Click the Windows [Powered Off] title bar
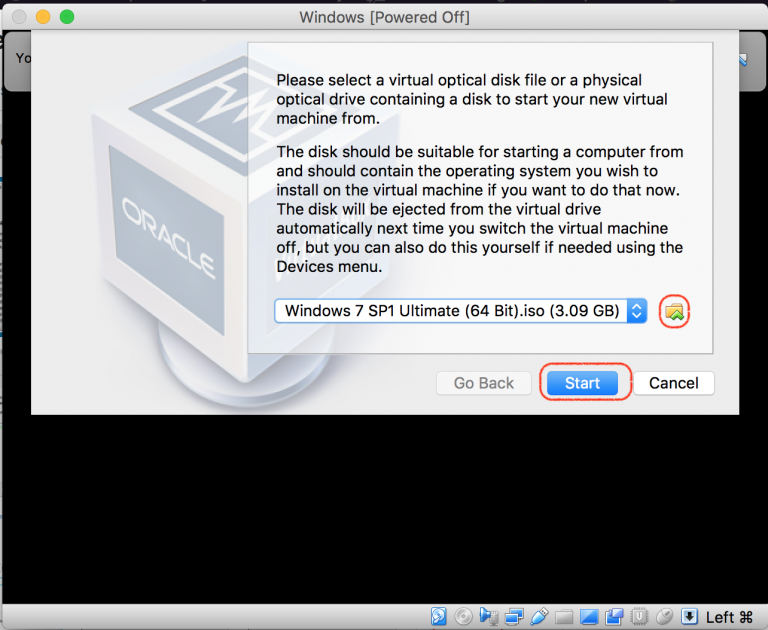Image resolution: width=768 pixels, height=630 pixels. point(384,17)
